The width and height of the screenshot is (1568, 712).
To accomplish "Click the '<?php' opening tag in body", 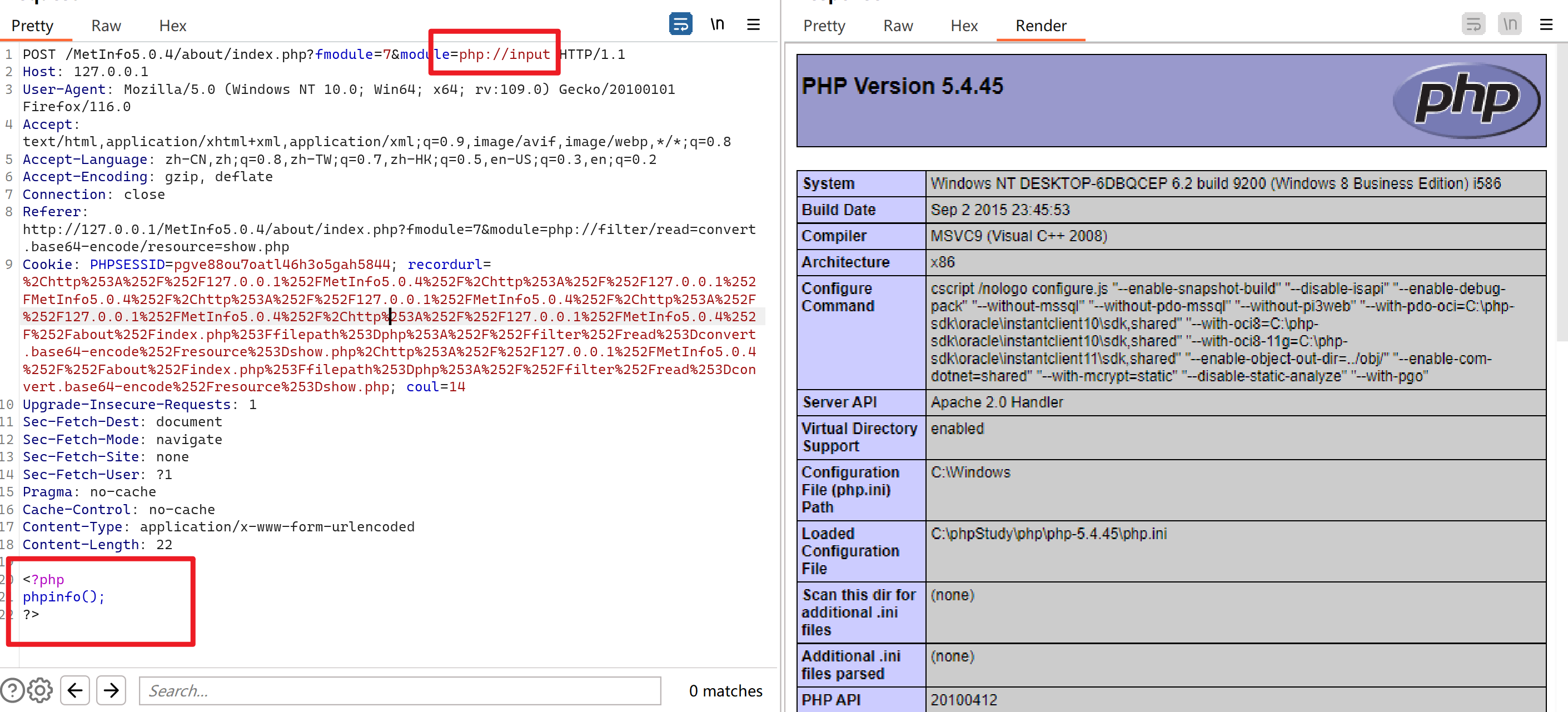I will (43, 579).
